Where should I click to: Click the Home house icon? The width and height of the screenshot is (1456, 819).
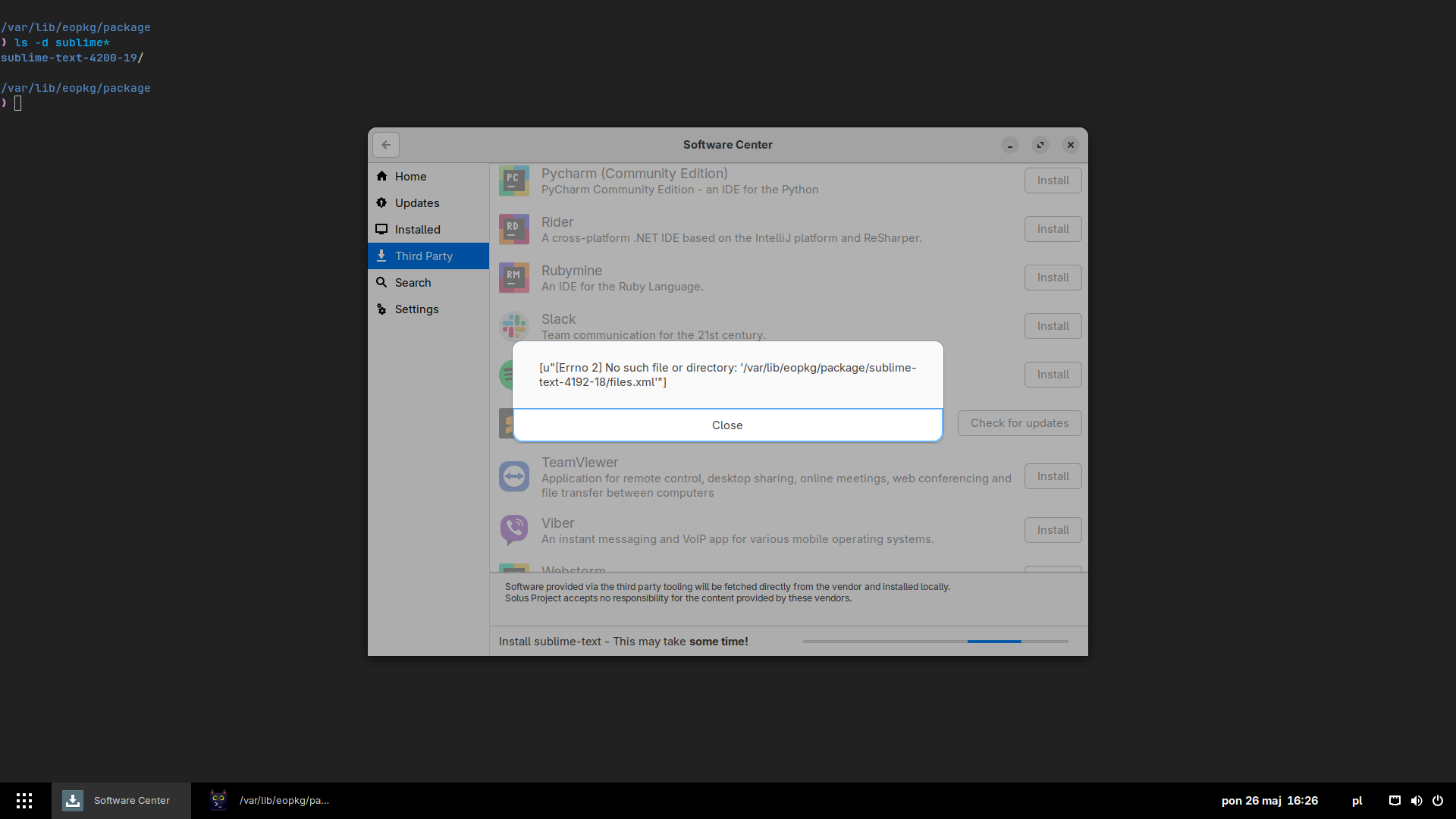[x=381, y=176]
